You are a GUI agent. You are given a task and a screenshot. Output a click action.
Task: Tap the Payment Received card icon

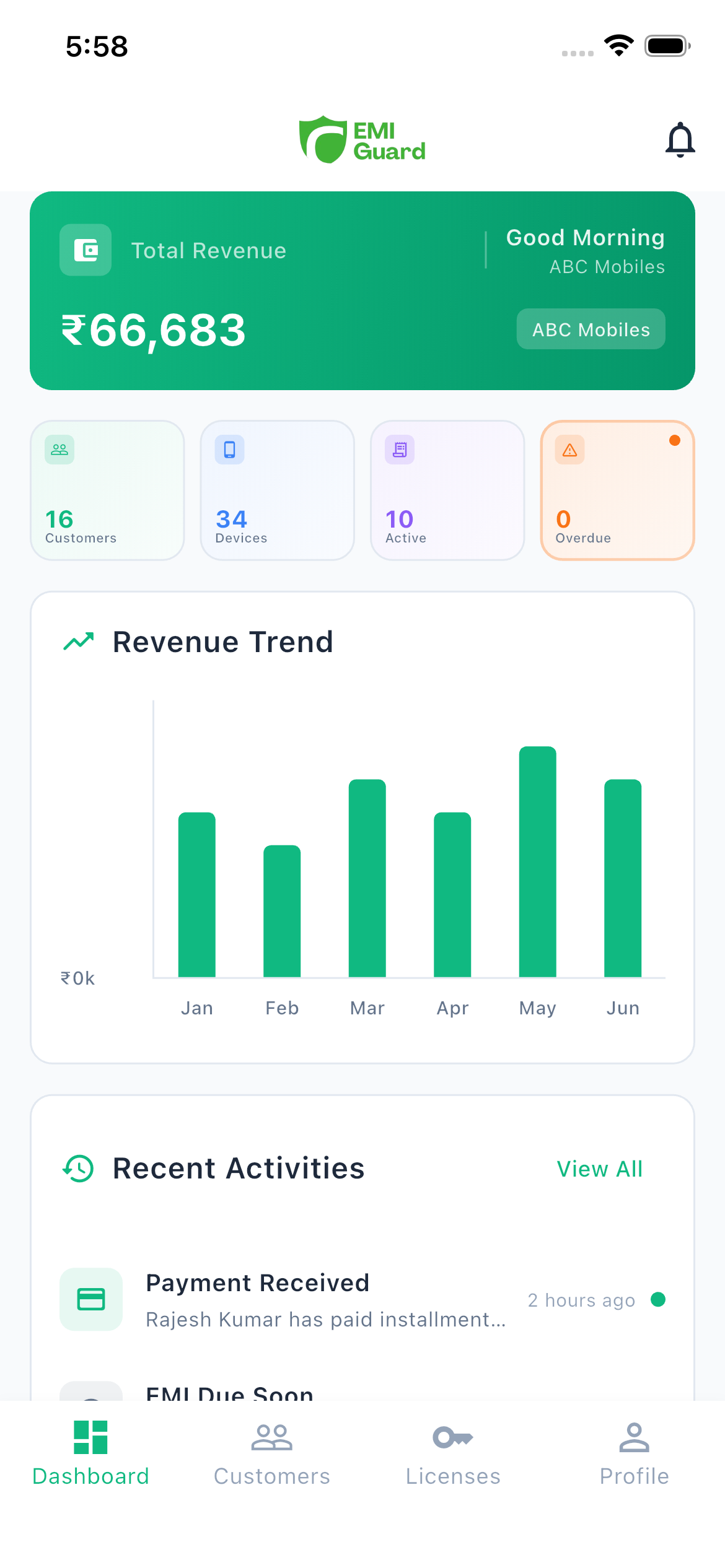91,1299
